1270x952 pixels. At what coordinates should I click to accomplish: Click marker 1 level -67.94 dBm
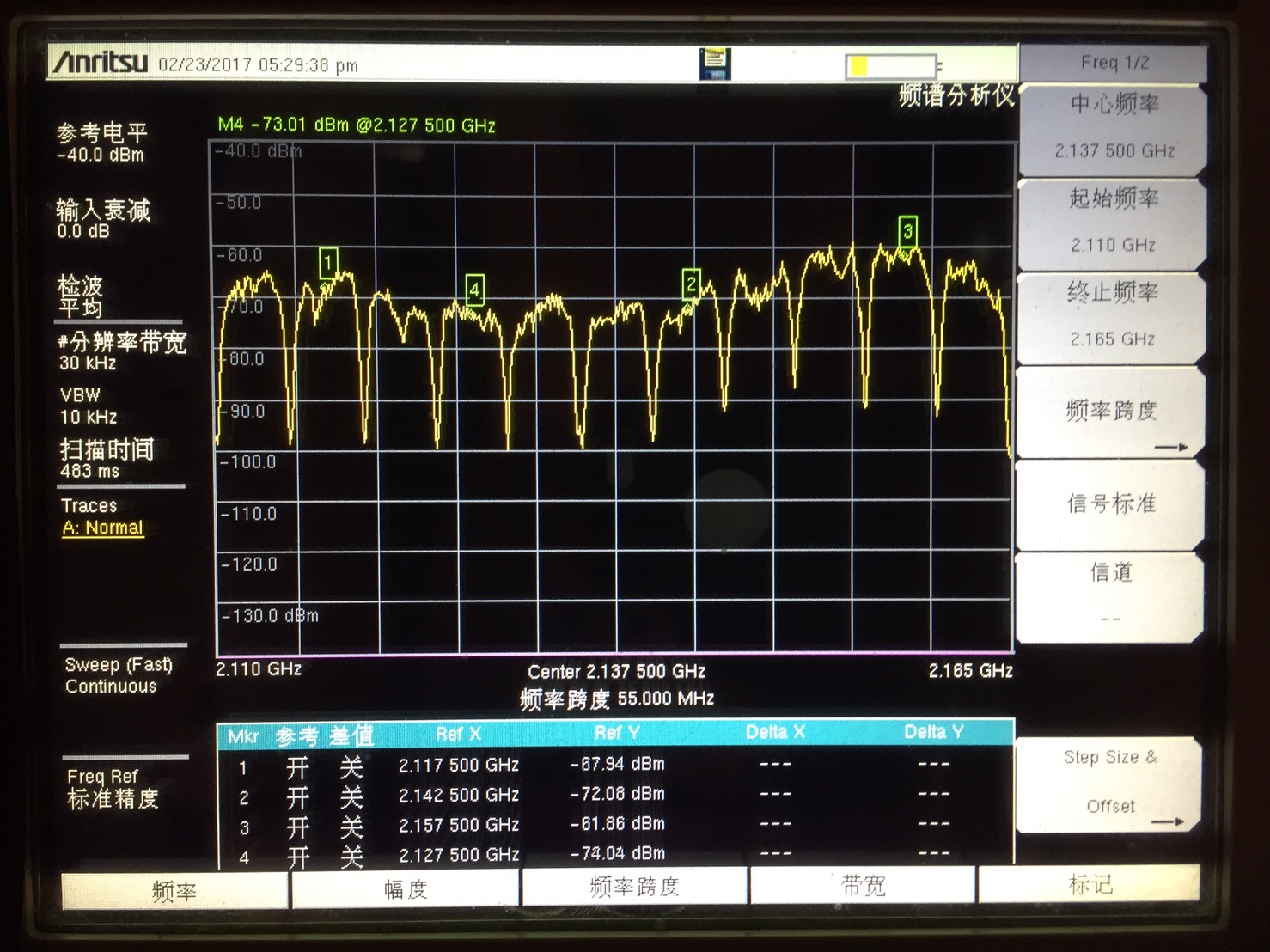[617, 764]
